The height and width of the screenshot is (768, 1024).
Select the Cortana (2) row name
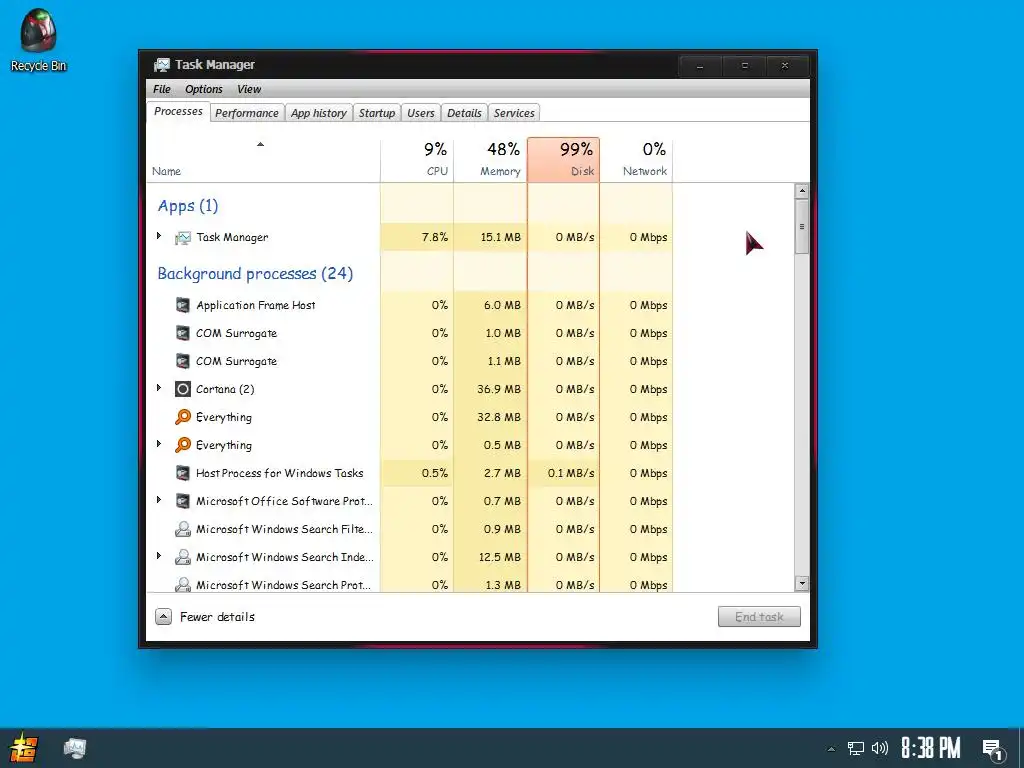click(x=225, y=389)
